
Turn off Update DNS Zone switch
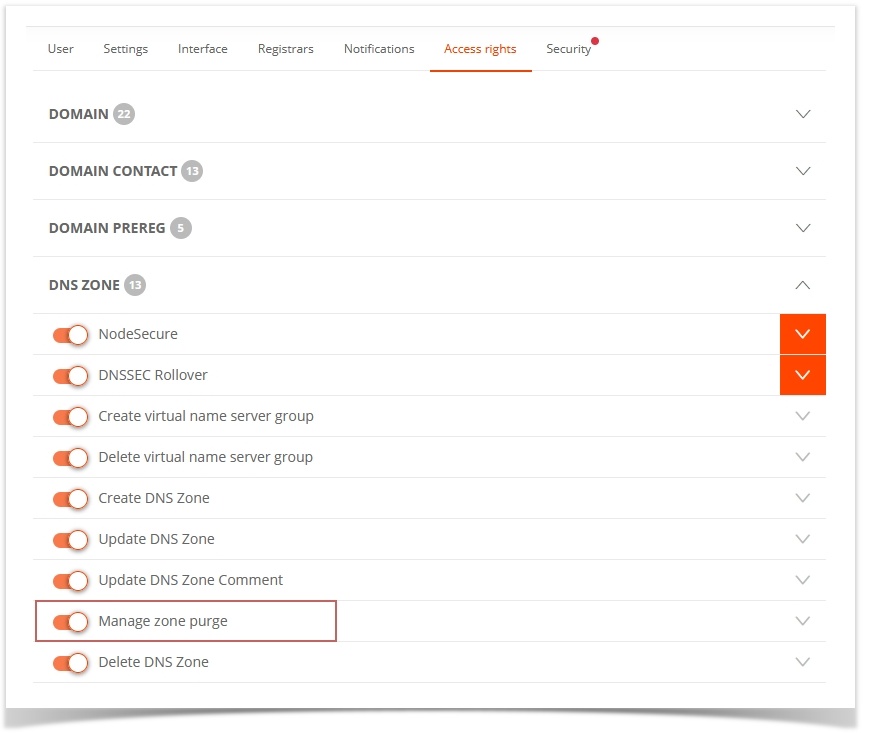click(x=70, y=540)
